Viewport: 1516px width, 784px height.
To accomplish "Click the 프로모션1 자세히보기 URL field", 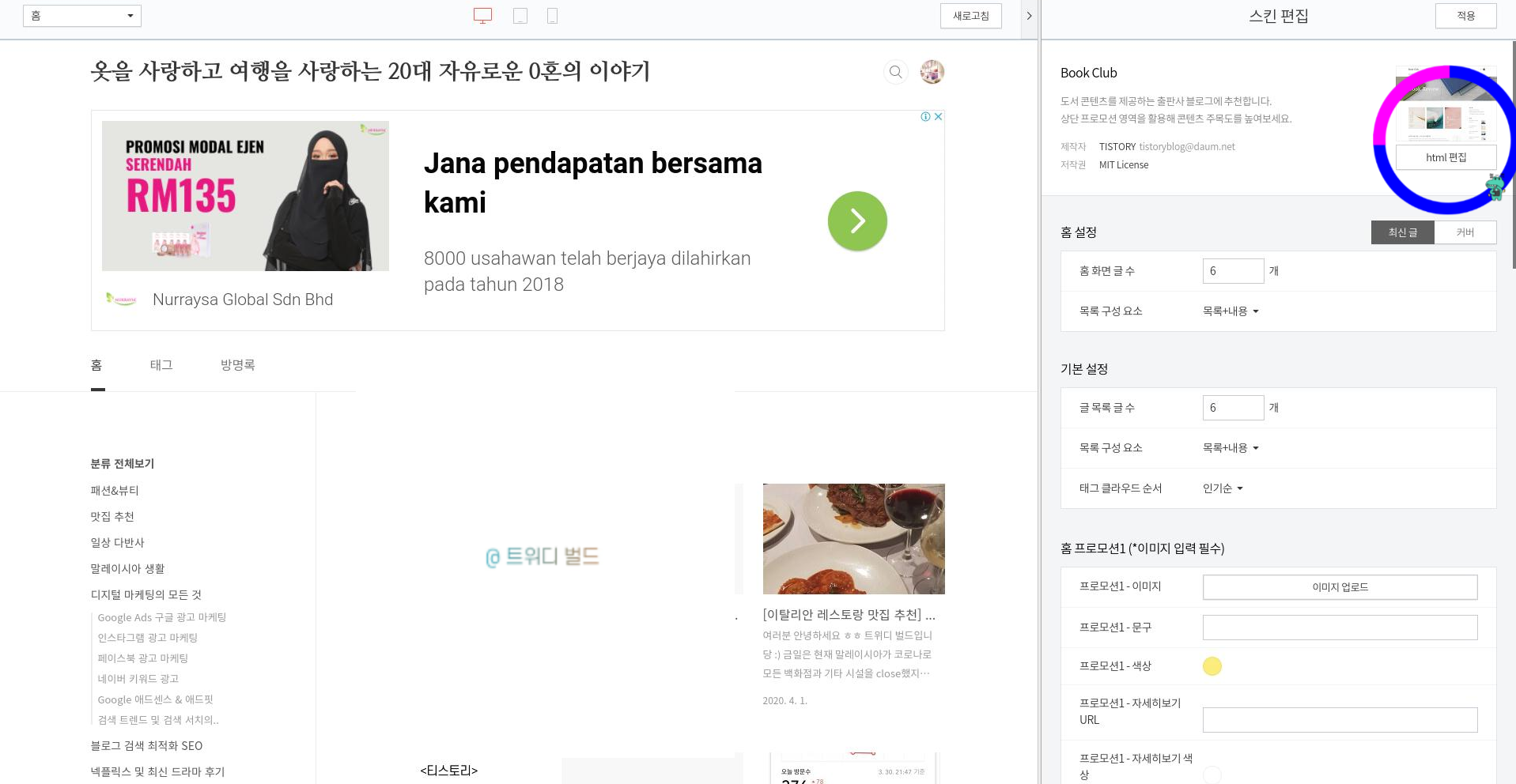I will click(1340, 720).
